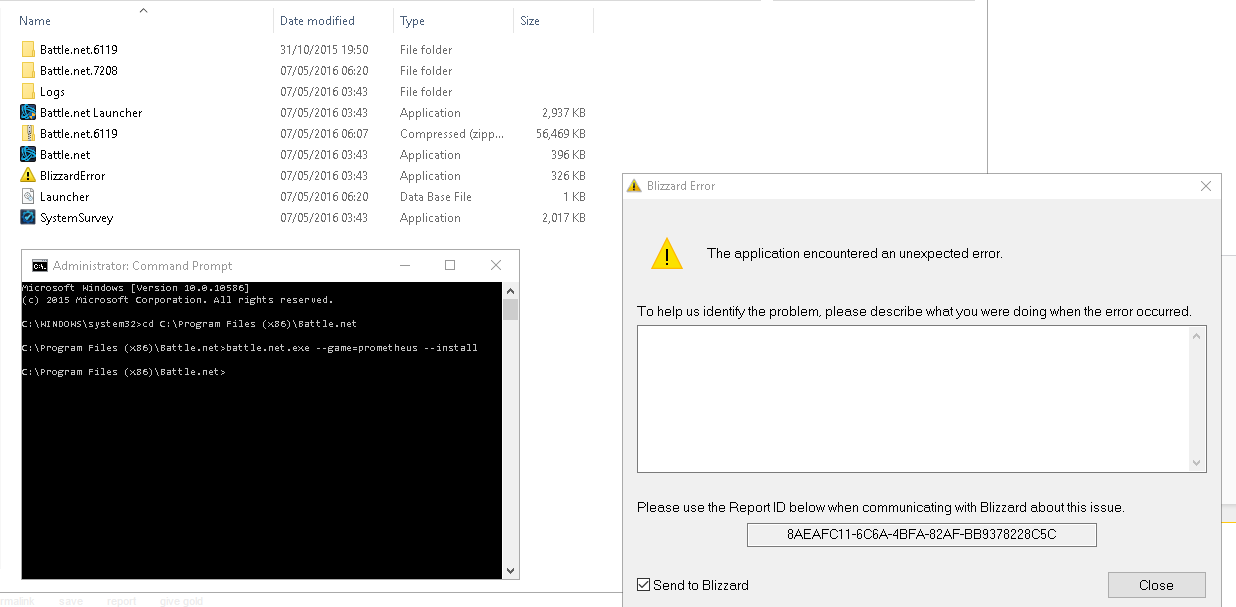Select the 'Battle.net Launcher' file name
This screenshot has height=607, width=1236.
click(91, 113)
